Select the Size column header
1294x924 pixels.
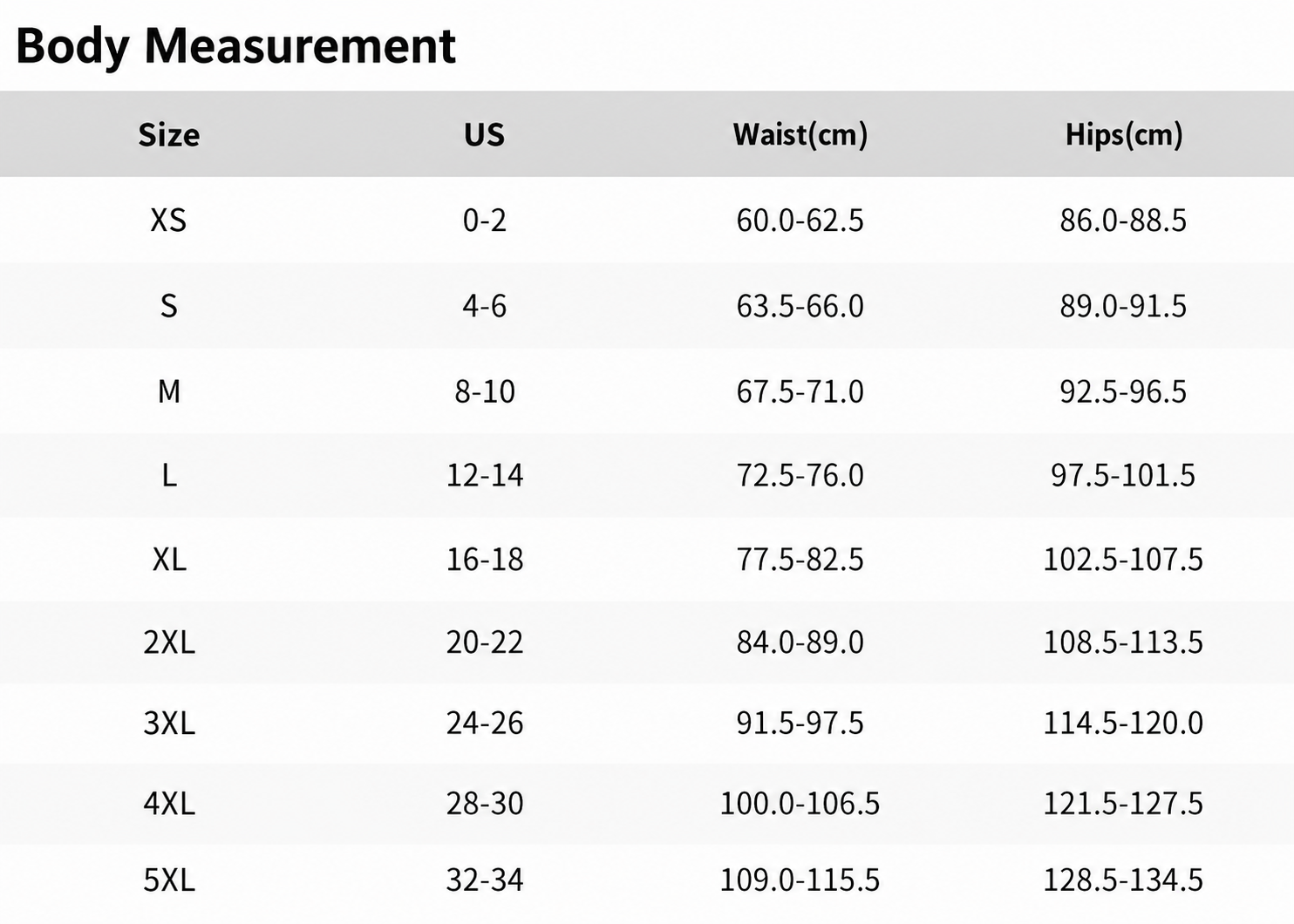[169, 135]
